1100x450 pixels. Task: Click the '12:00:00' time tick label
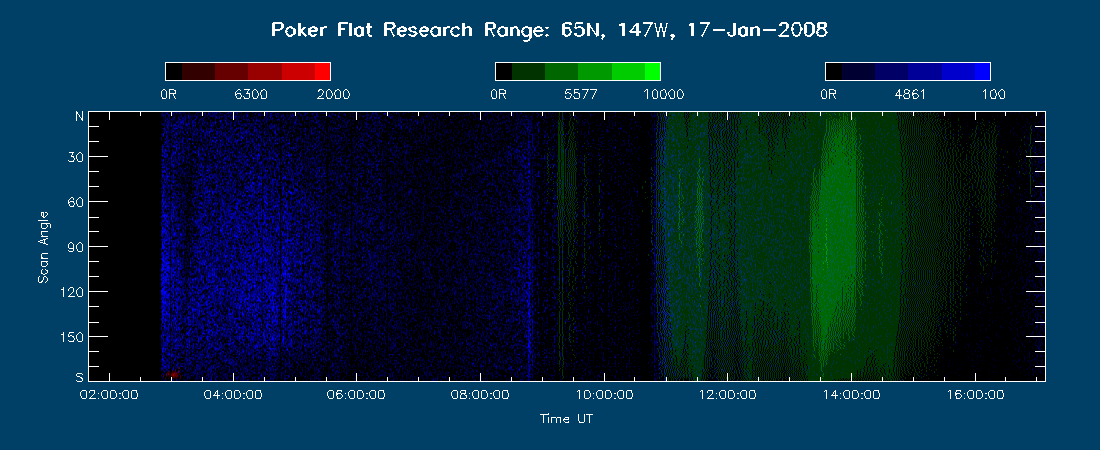(x=728, y=395)
